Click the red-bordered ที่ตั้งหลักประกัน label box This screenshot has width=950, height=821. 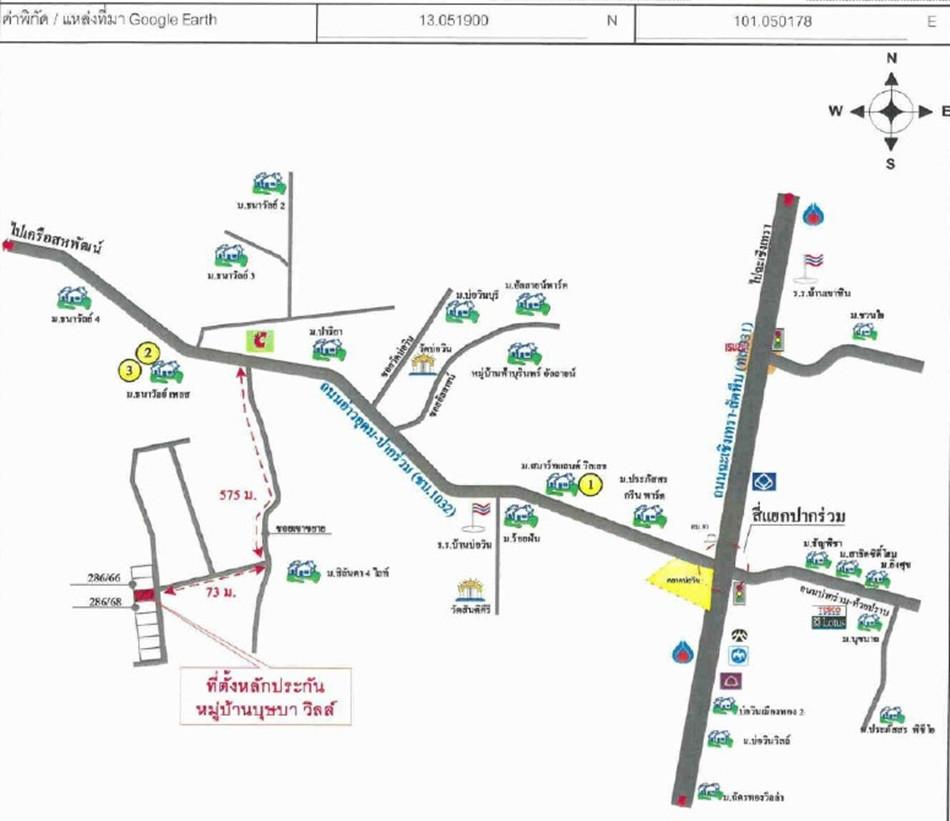pos(264,695)
